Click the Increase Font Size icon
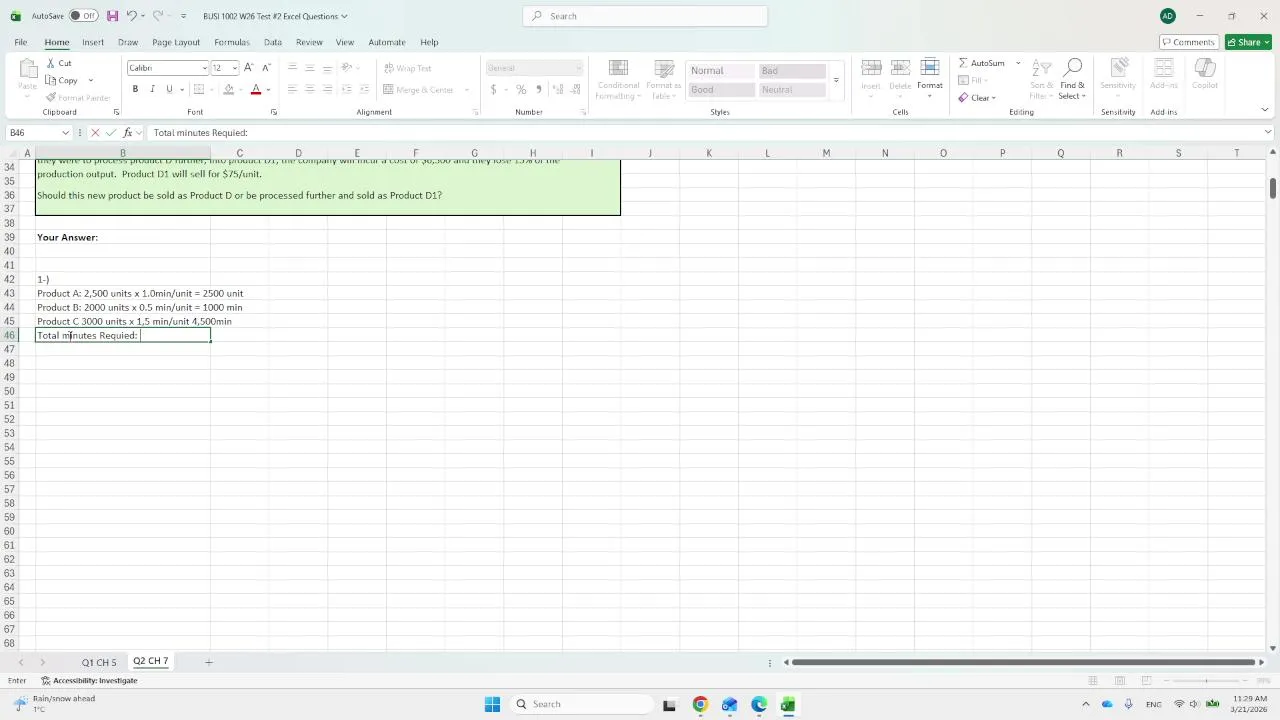1280x720 pixels. (x=249, y=68)
